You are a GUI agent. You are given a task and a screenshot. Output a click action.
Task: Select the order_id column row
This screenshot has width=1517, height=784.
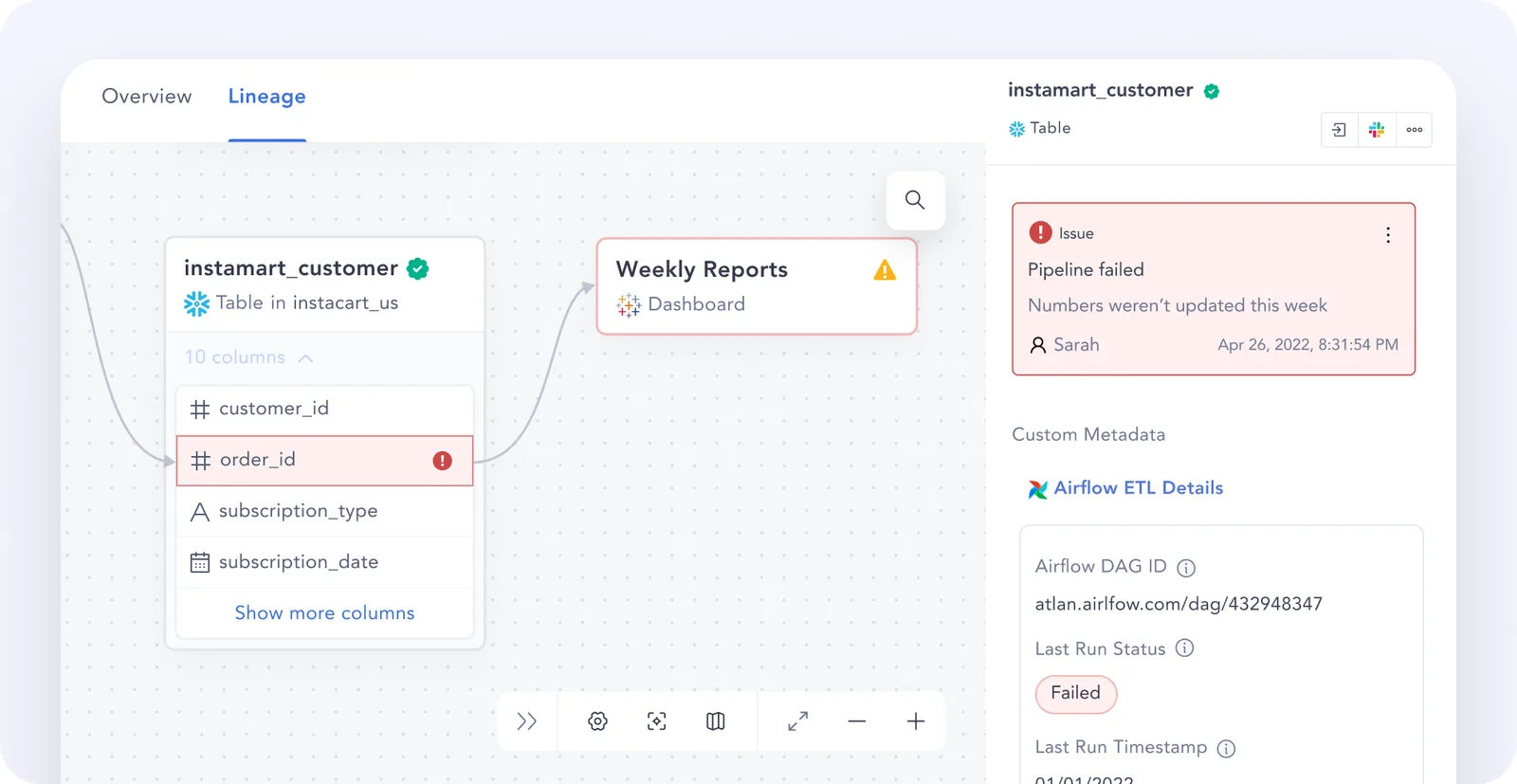pos(324,461)
